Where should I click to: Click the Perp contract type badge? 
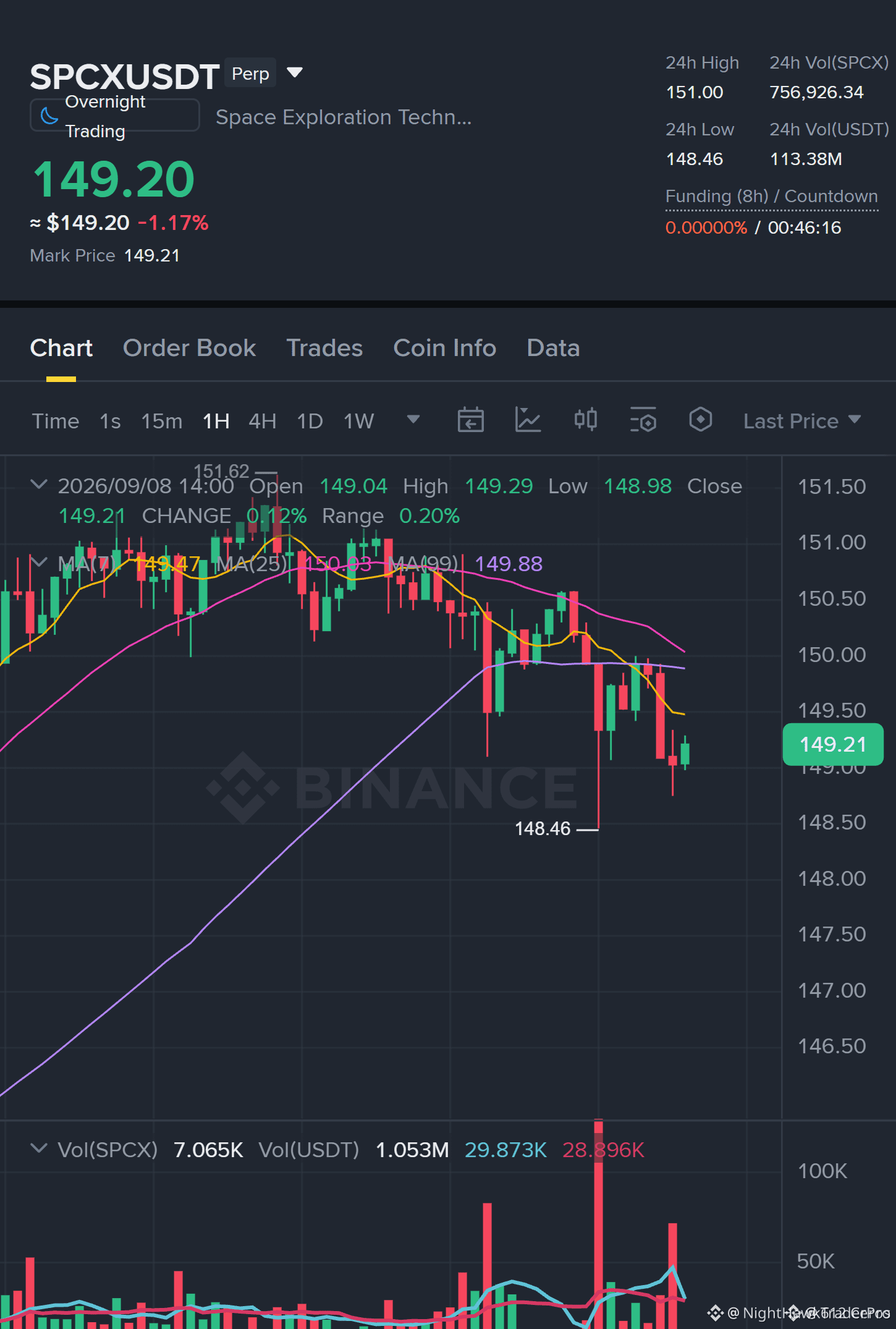click(250, 74)
